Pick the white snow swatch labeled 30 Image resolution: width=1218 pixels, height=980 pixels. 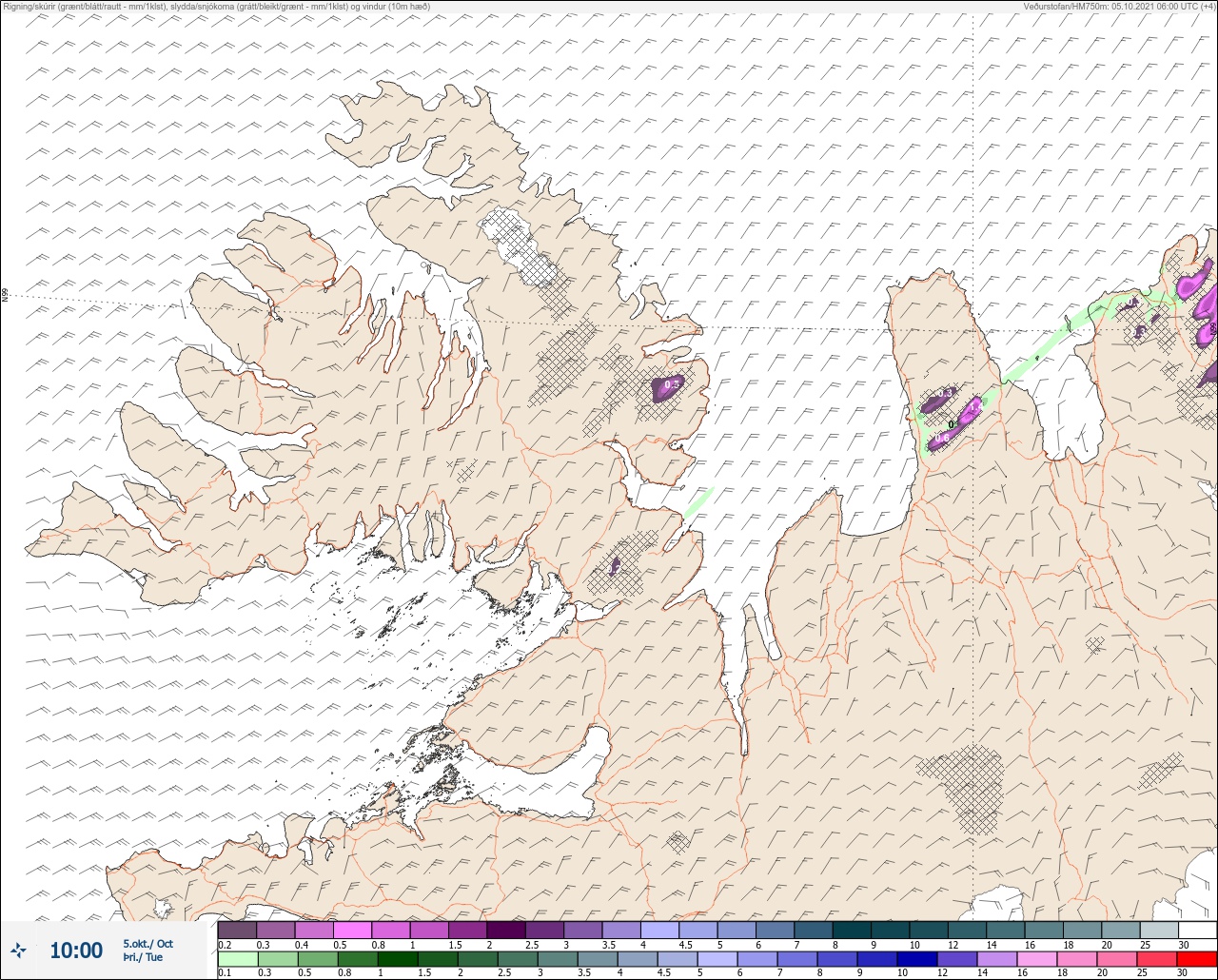1198,930
